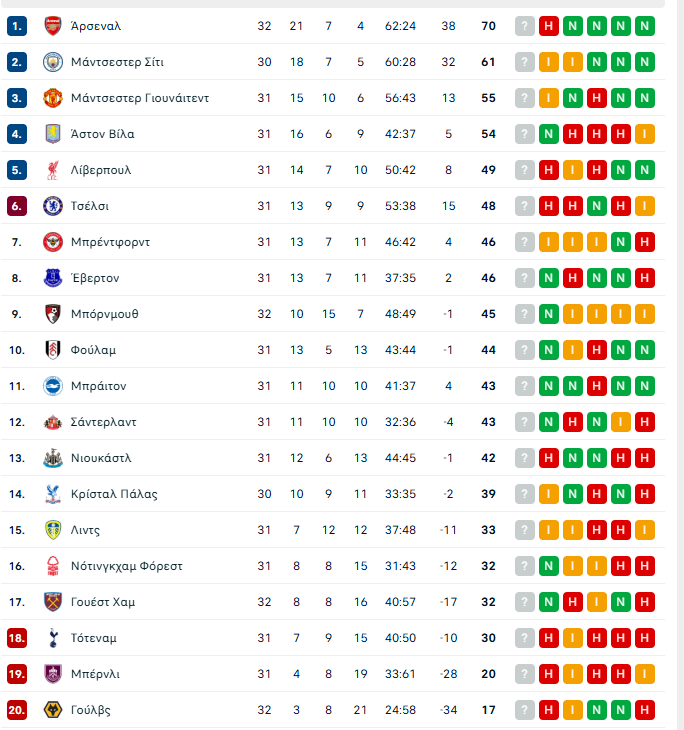Click the Manchester United crest icon

(53, 98)
